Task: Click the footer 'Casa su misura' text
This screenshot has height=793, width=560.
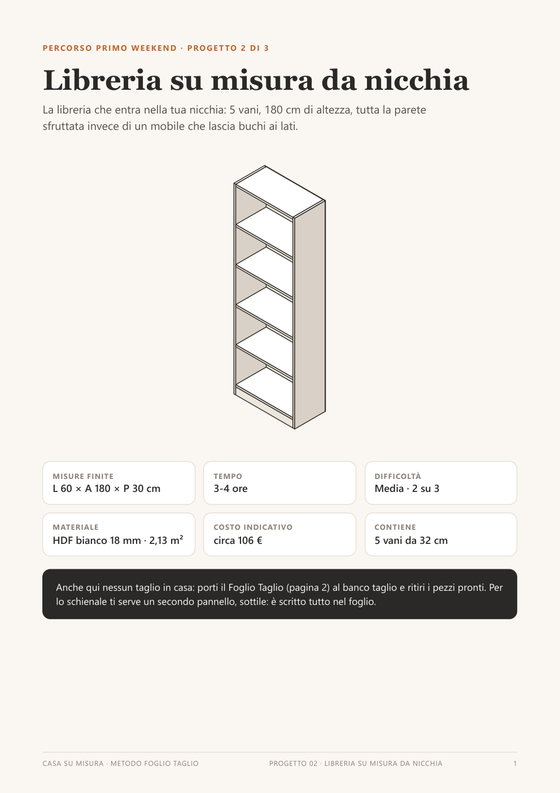Action: [x=120, y=763]
